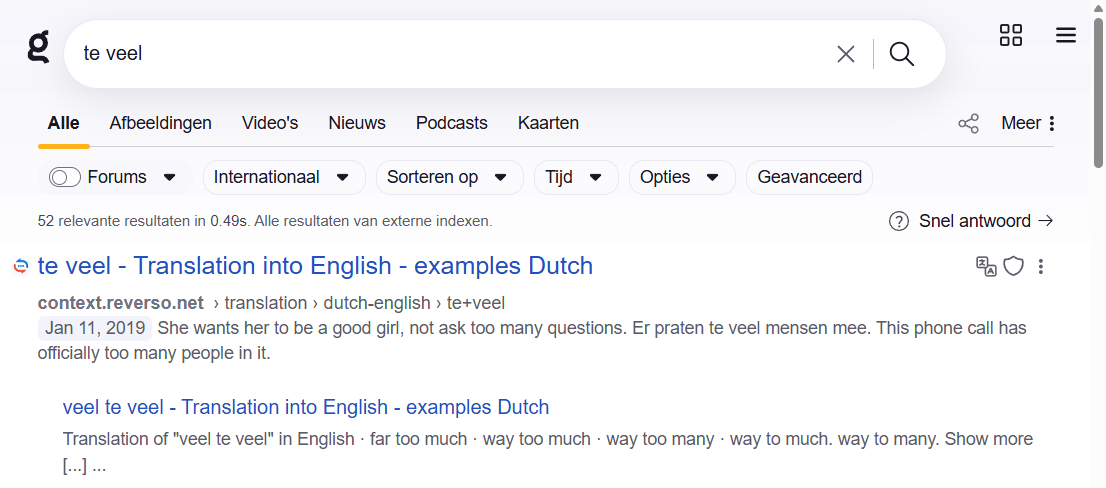Expand the Forums dropdown arrow
The height and width of the screenshot is (488, 1106).
point(169,177)
